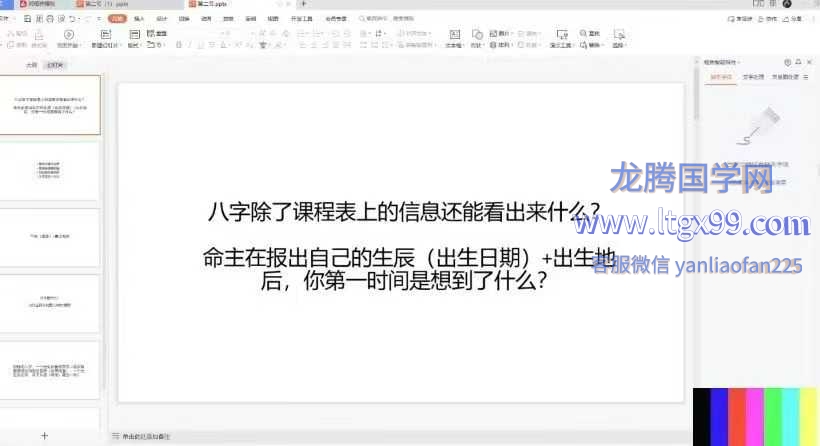Close the right-side properties panel
Viewport: 820px width, 446px height.
(809, 62)
